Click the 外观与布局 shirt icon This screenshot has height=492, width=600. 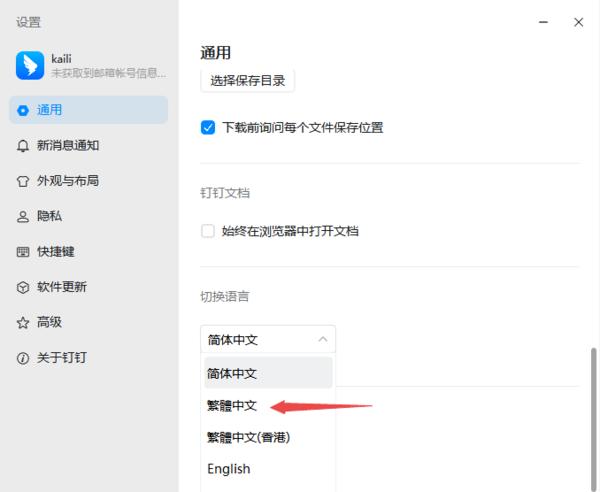pos(23,181)
